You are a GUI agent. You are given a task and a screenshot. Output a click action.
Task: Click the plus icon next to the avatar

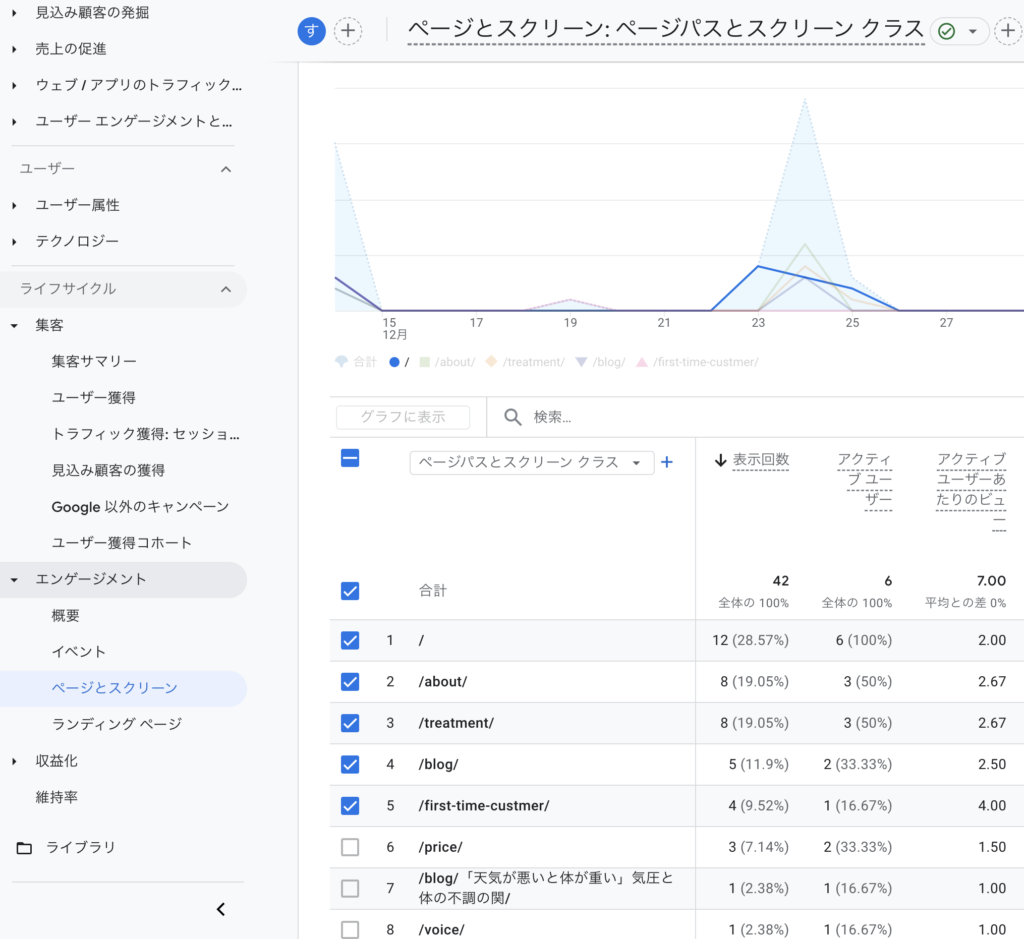(x=347, y=31)
